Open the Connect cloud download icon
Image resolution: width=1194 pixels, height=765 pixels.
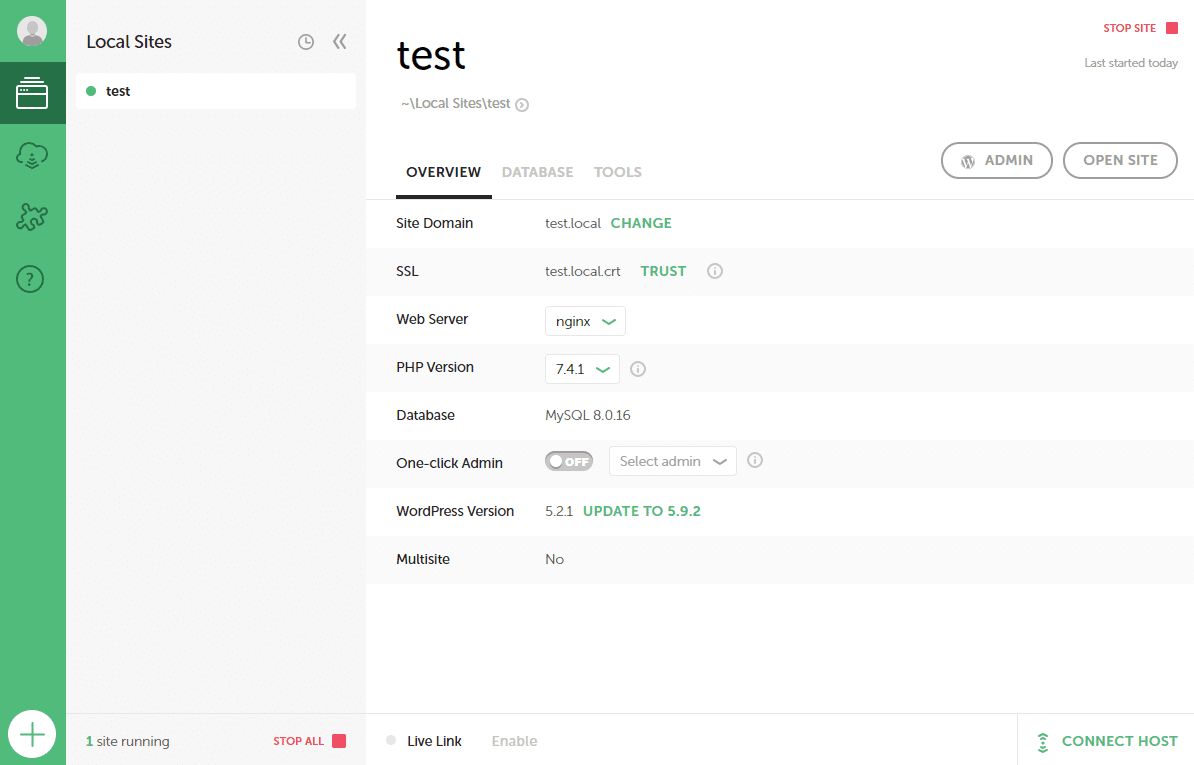pyautogui.click(x=32, y=155)
